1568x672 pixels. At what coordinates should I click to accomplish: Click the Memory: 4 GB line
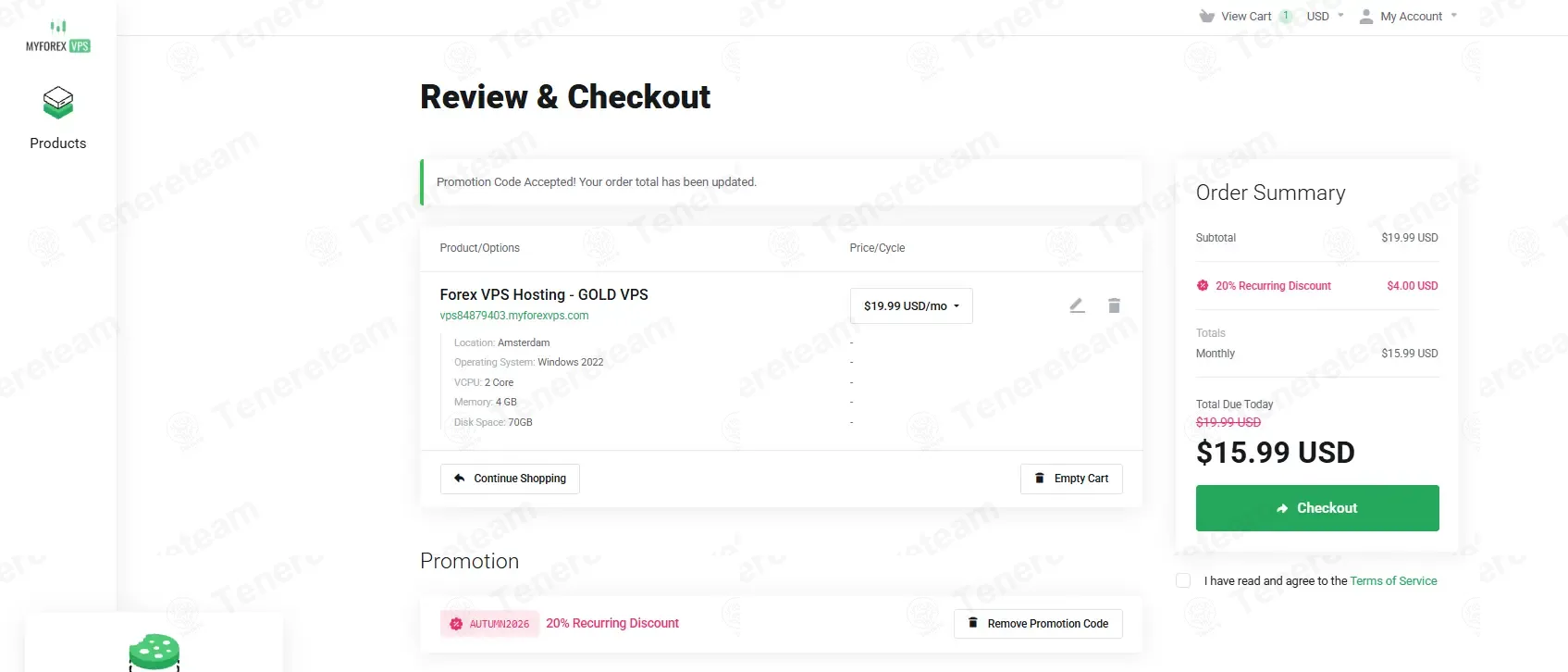[486, 403]
